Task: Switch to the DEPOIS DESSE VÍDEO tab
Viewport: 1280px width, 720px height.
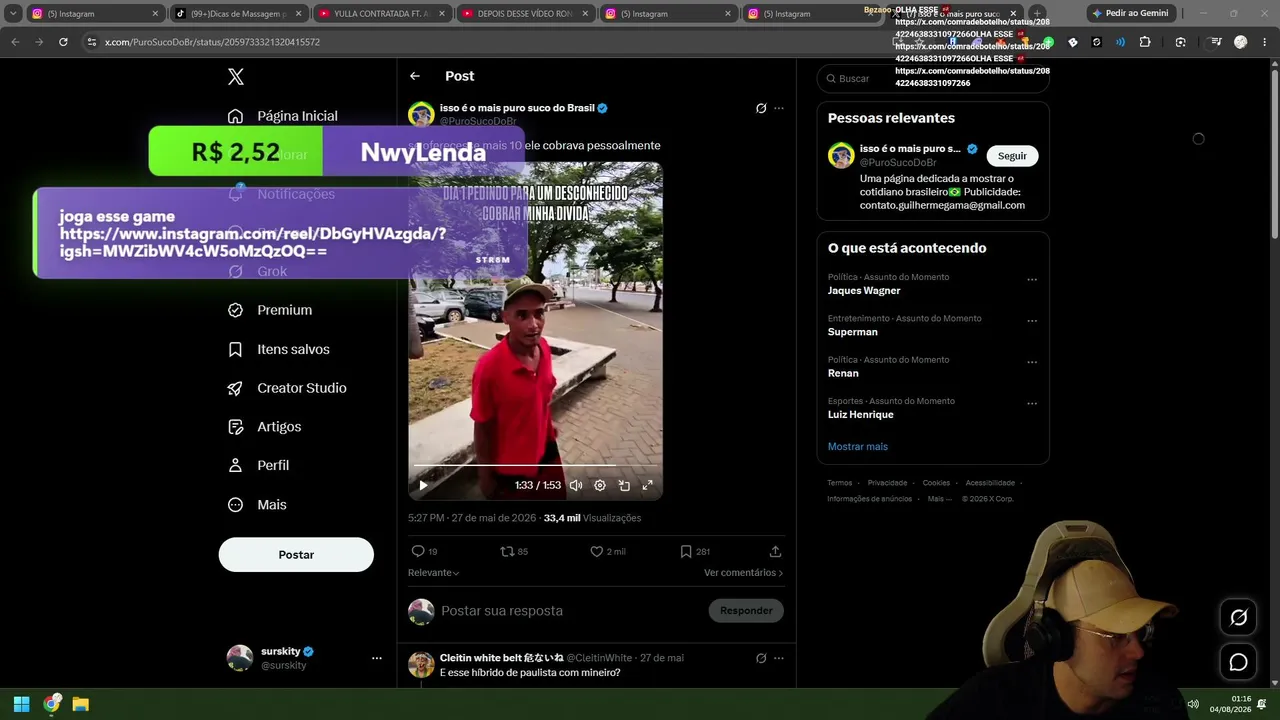Action: (x=525, y=14)
